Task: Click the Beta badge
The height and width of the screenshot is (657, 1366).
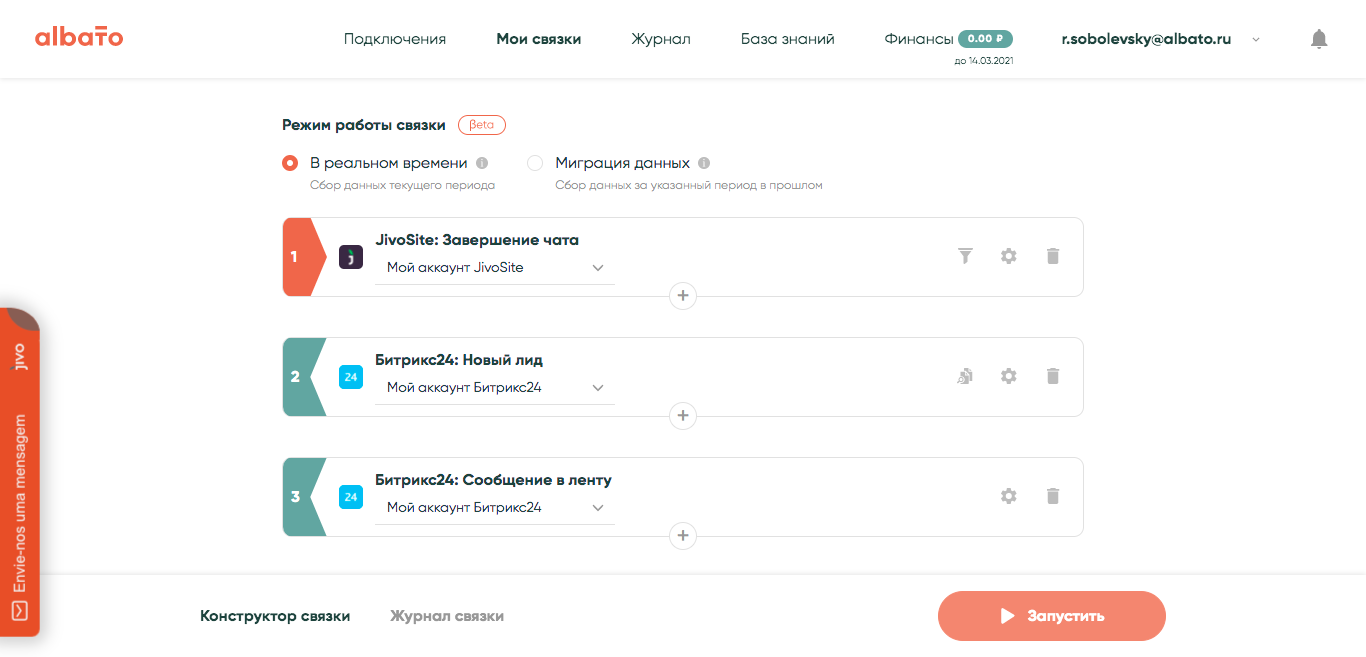Action: (x=482, y=125)
